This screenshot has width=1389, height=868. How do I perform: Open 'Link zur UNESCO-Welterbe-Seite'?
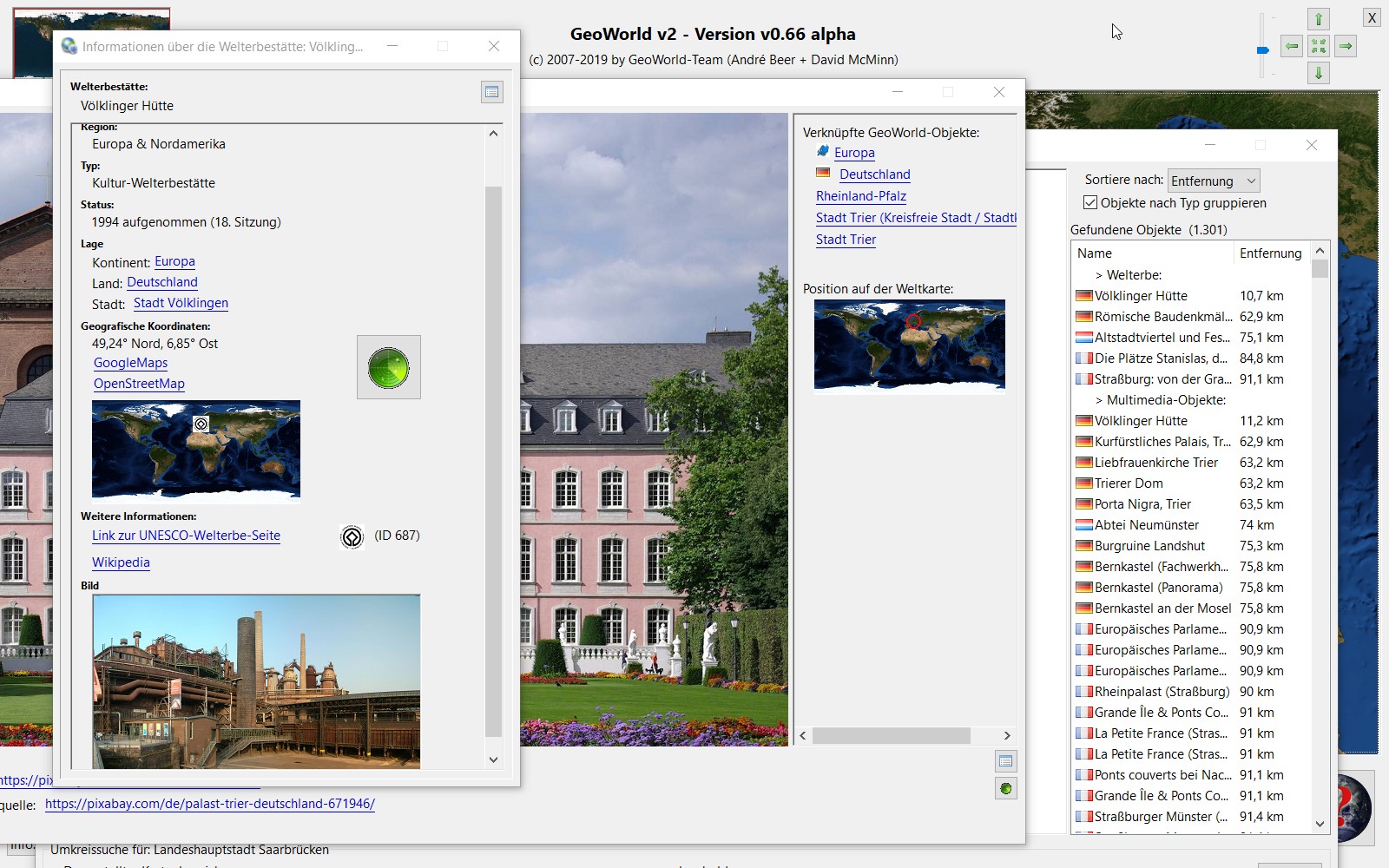click(x=186, y=536)
